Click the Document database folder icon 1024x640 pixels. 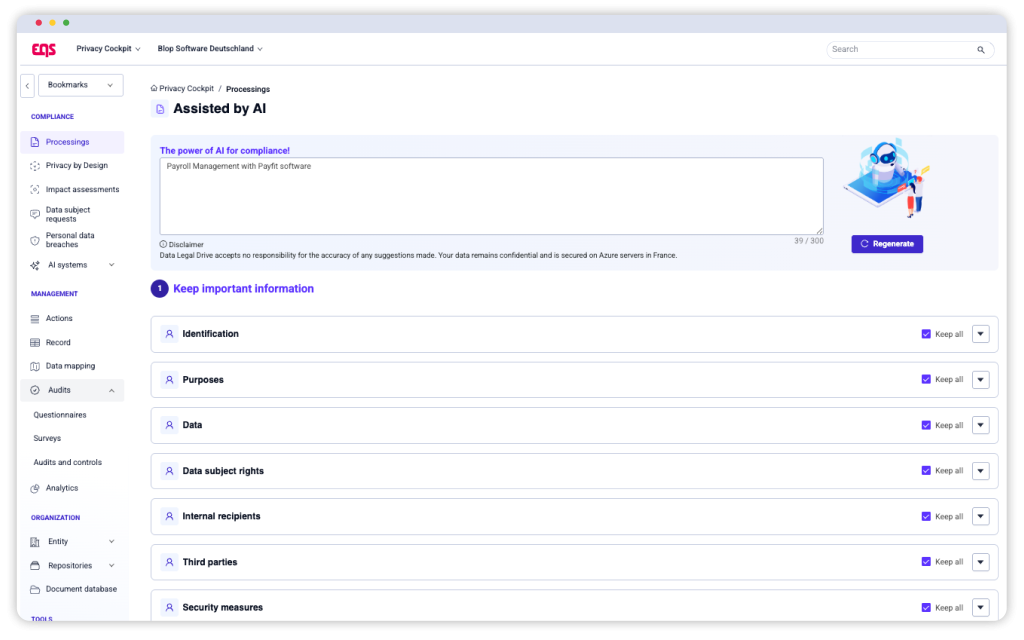tap(35, 589)
